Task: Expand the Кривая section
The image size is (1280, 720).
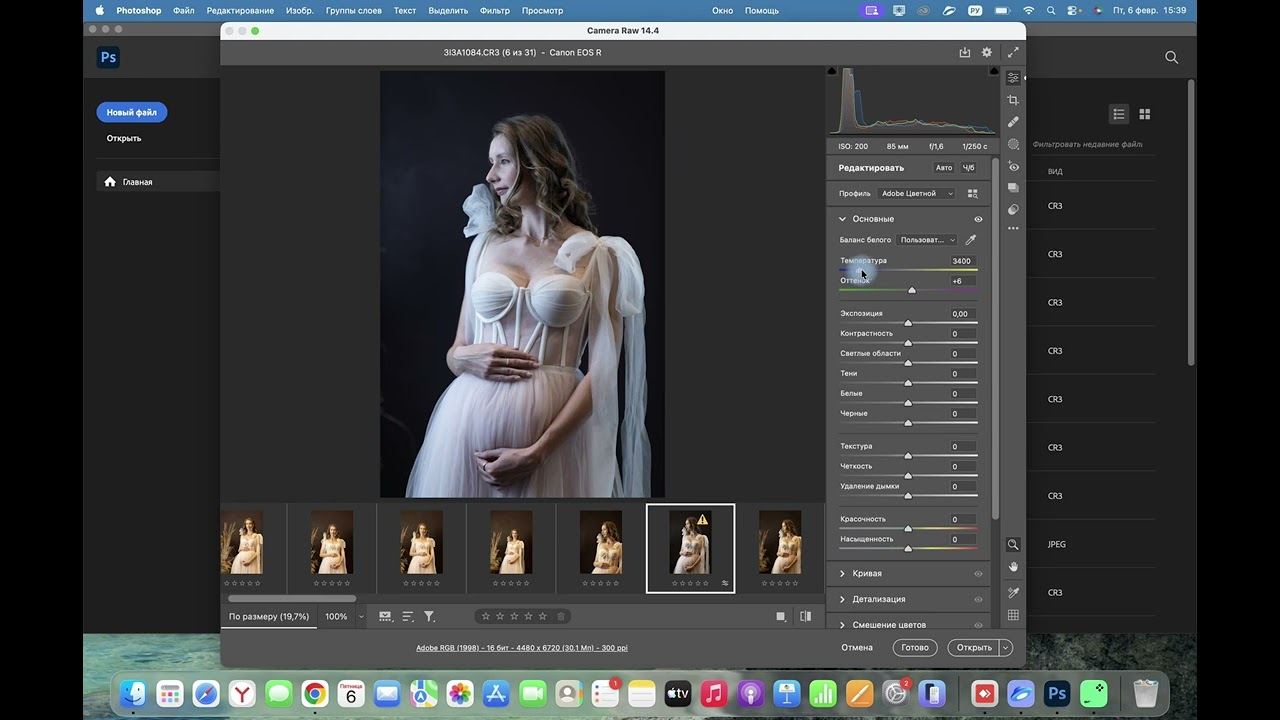Action: [842, 574]
